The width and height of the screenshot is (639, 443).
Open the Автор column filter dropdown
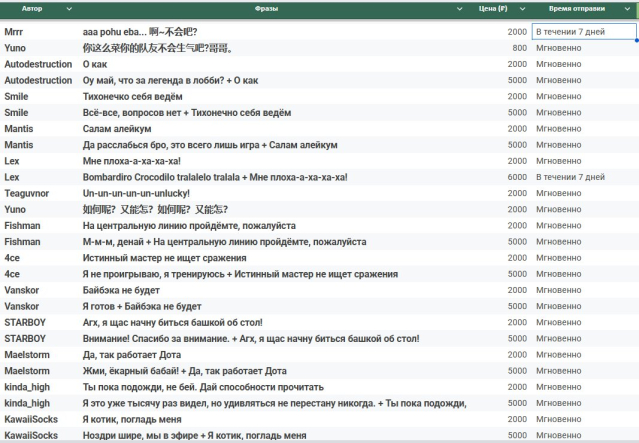69,9
